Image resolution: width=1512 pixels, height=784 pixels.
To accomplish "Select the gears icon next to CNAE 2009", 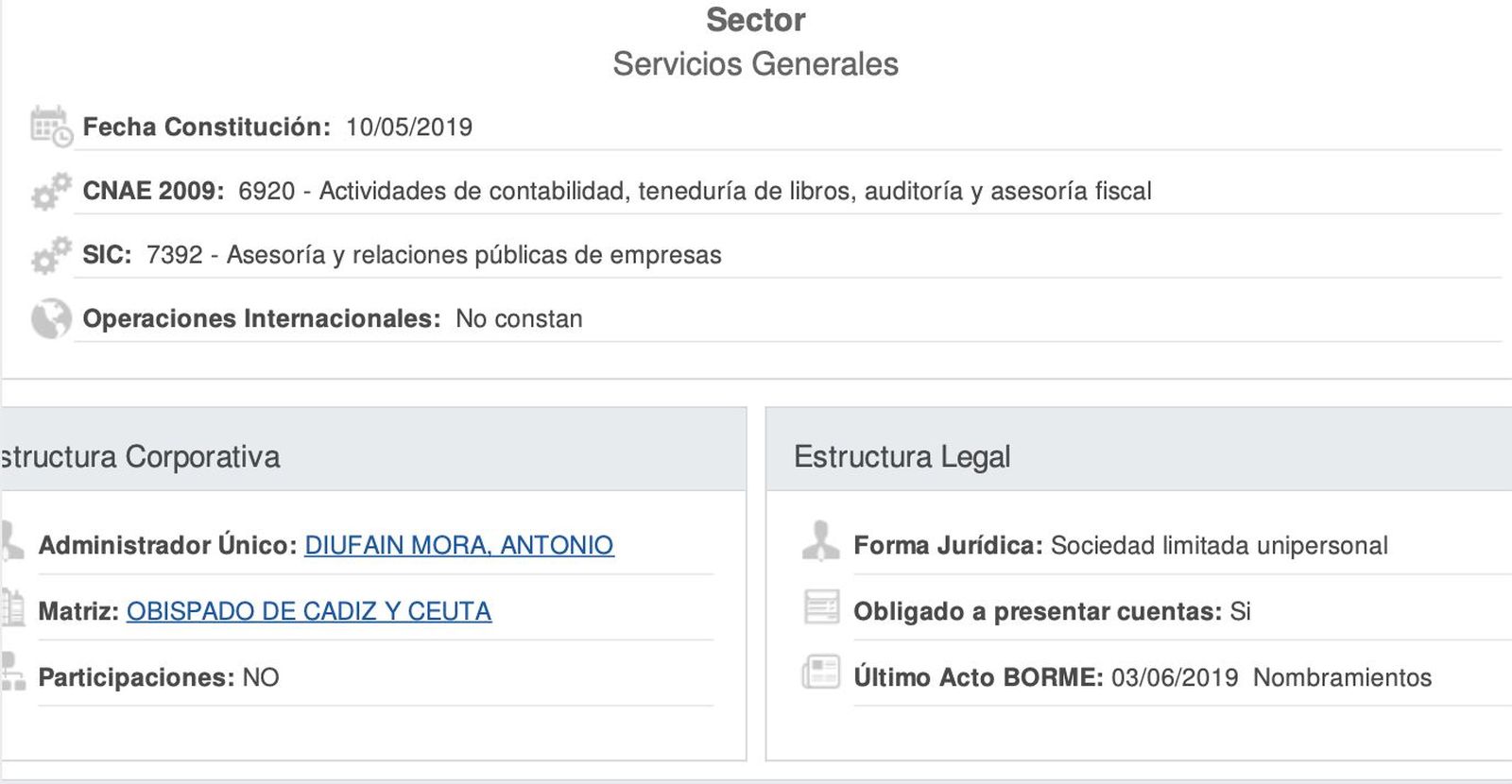I will [49, 191].
